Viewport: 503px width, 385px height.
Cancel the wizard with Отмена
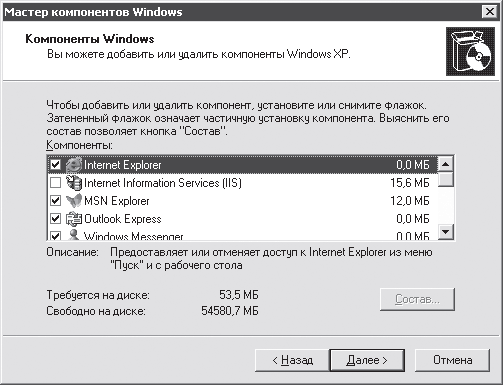tap(452, 360)
